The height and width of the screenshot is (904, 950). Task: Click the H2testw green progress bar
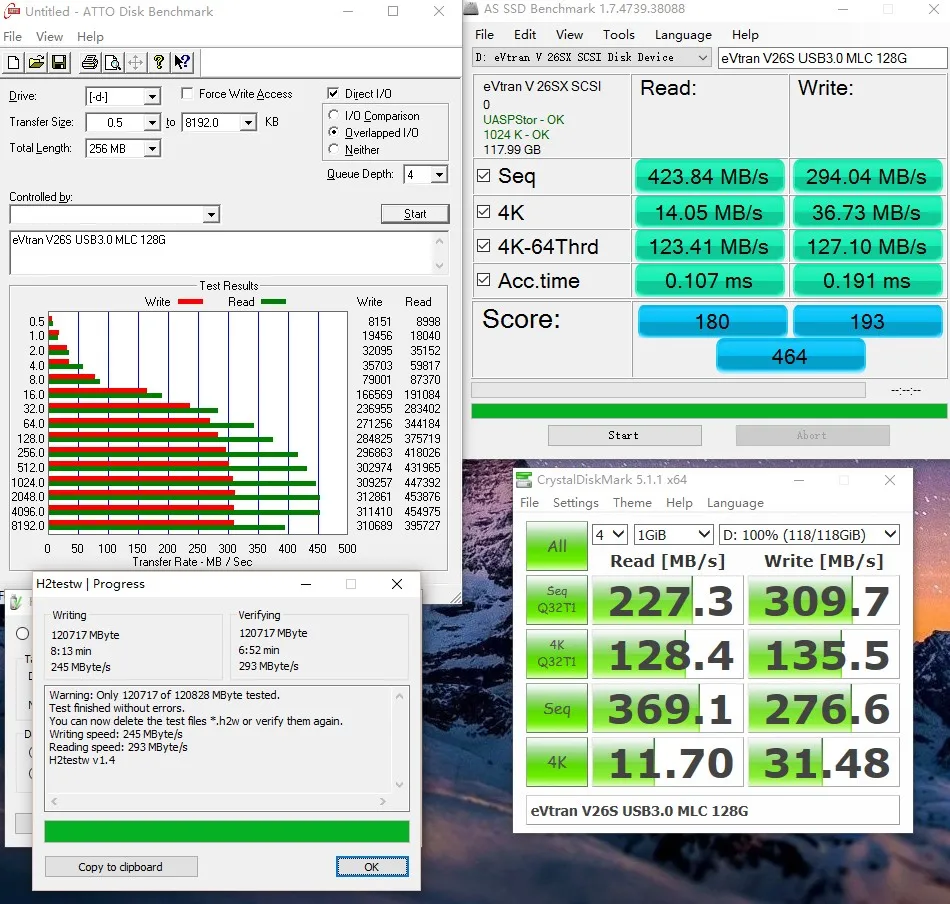coord(227,831)
